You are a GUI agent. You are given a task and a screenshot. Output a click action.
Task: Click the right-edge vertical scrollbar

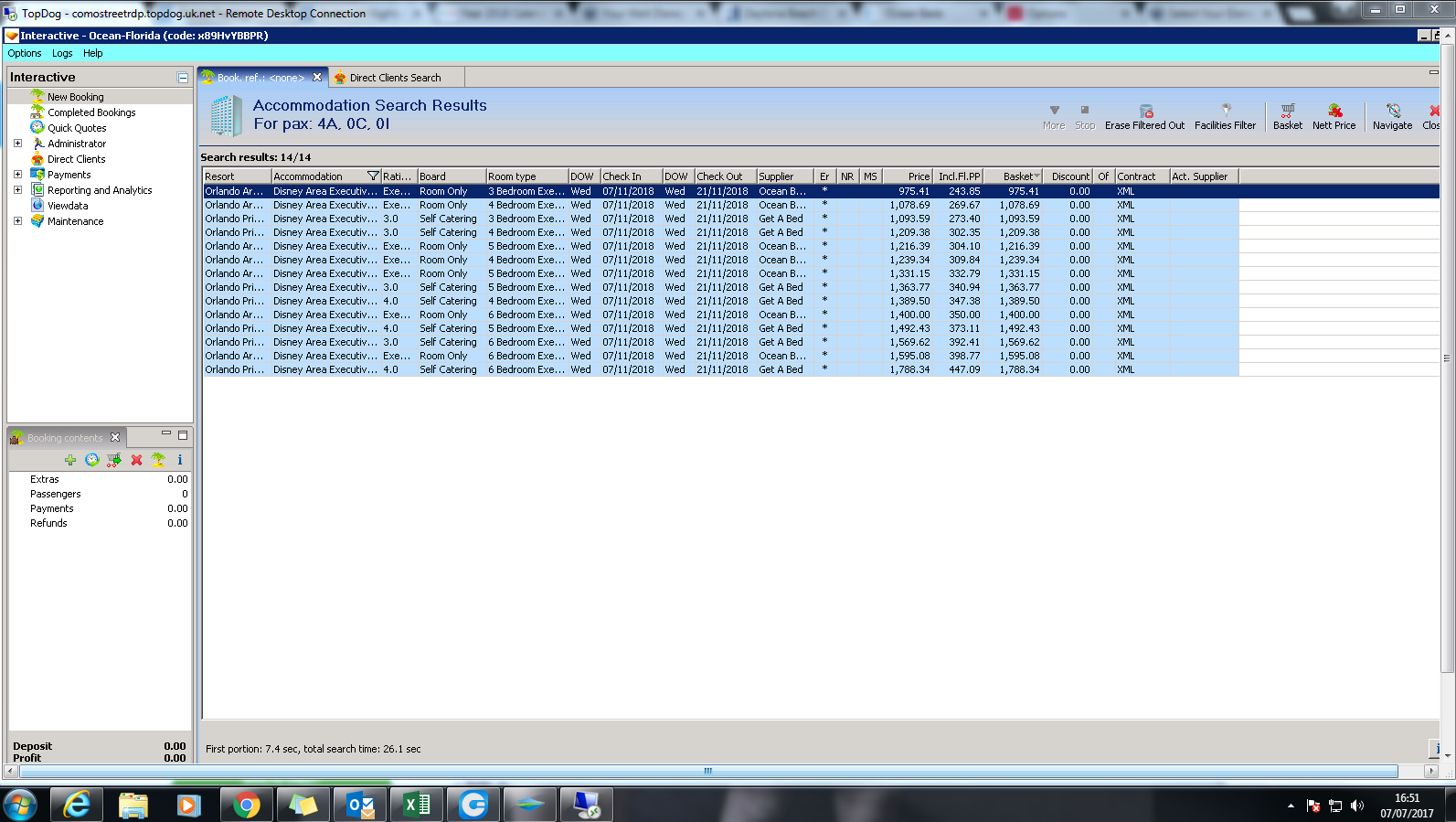1447,358
